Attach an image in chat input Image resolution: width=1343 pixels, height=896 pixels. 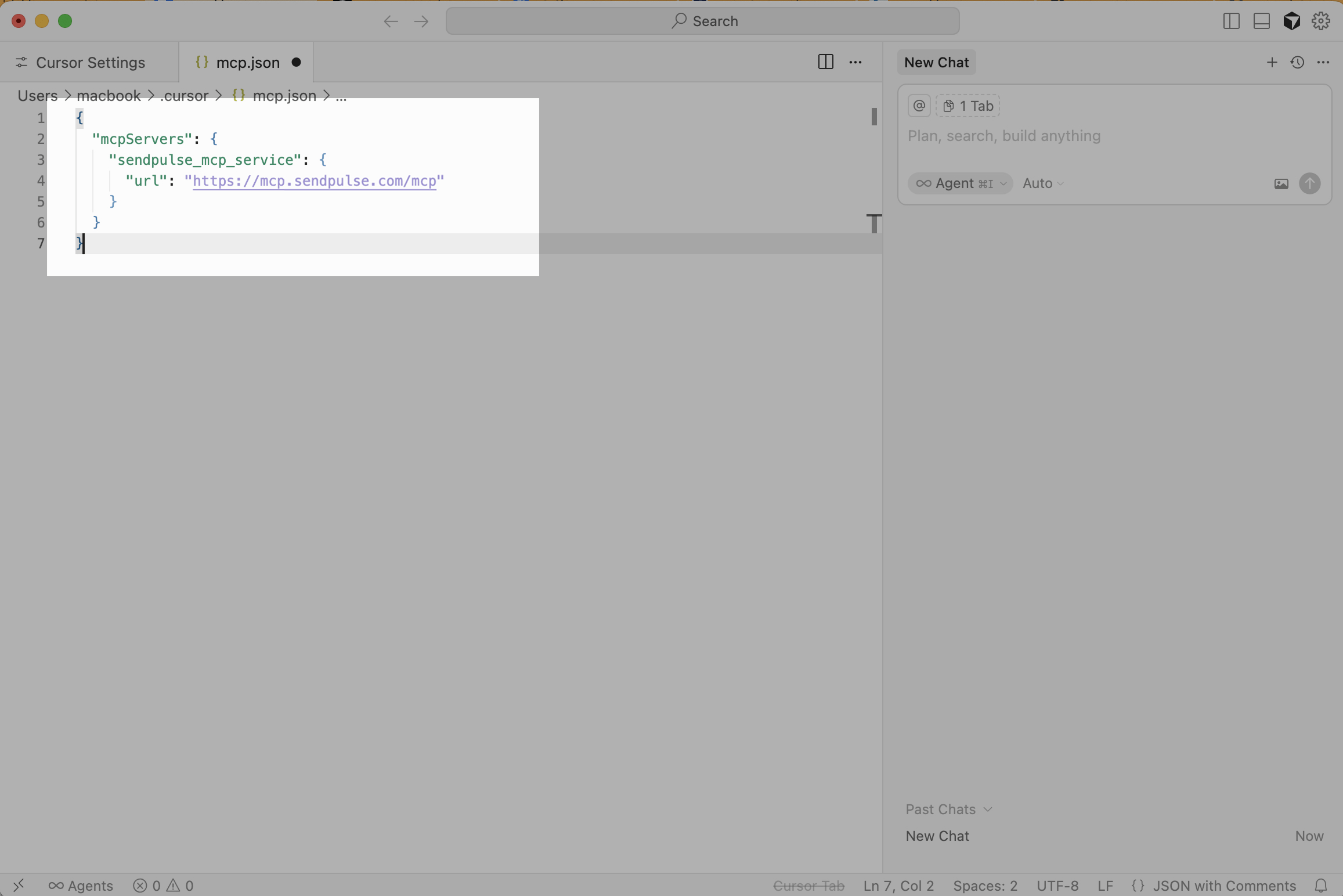tap(1281, 184)
